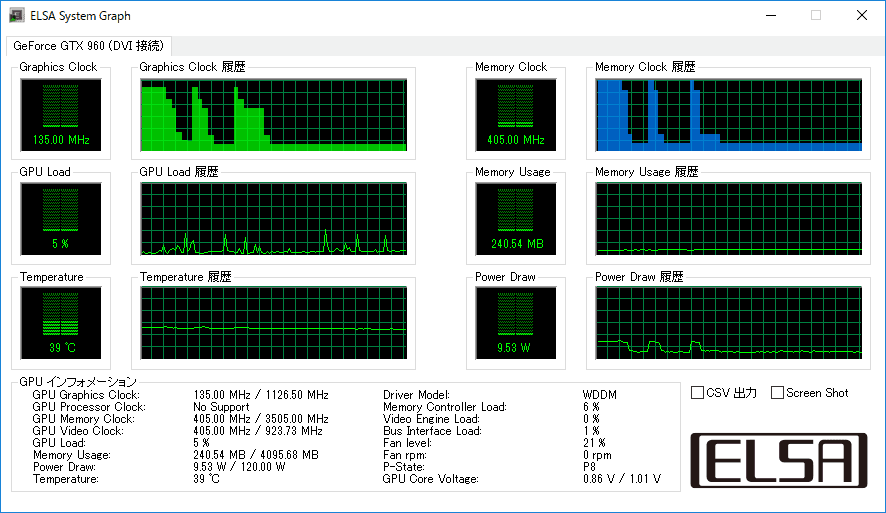
Task: Click the value '135.00 MHz / 1126.50 MHz'
Action: (260, 395)
